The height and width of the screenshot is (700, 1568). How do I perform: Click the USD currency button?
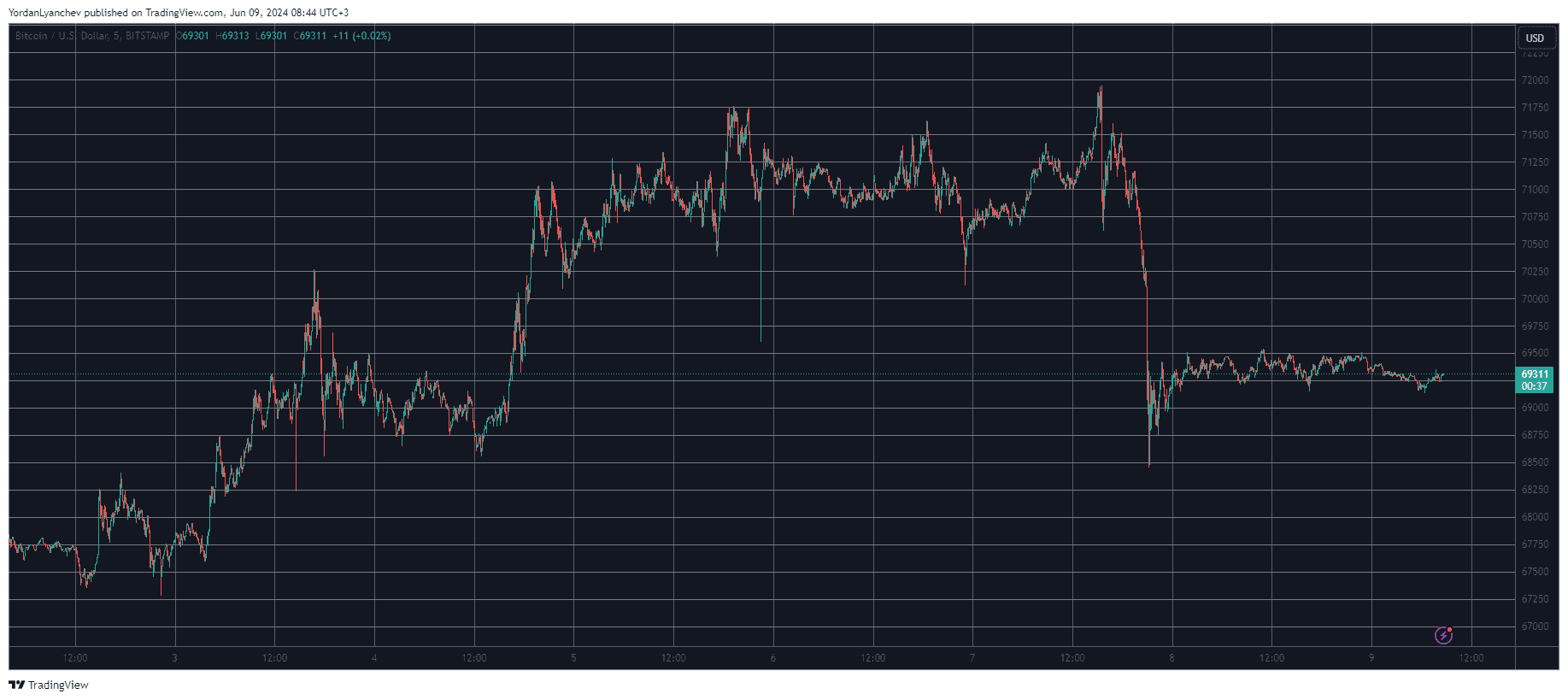tap(1535, 38)
